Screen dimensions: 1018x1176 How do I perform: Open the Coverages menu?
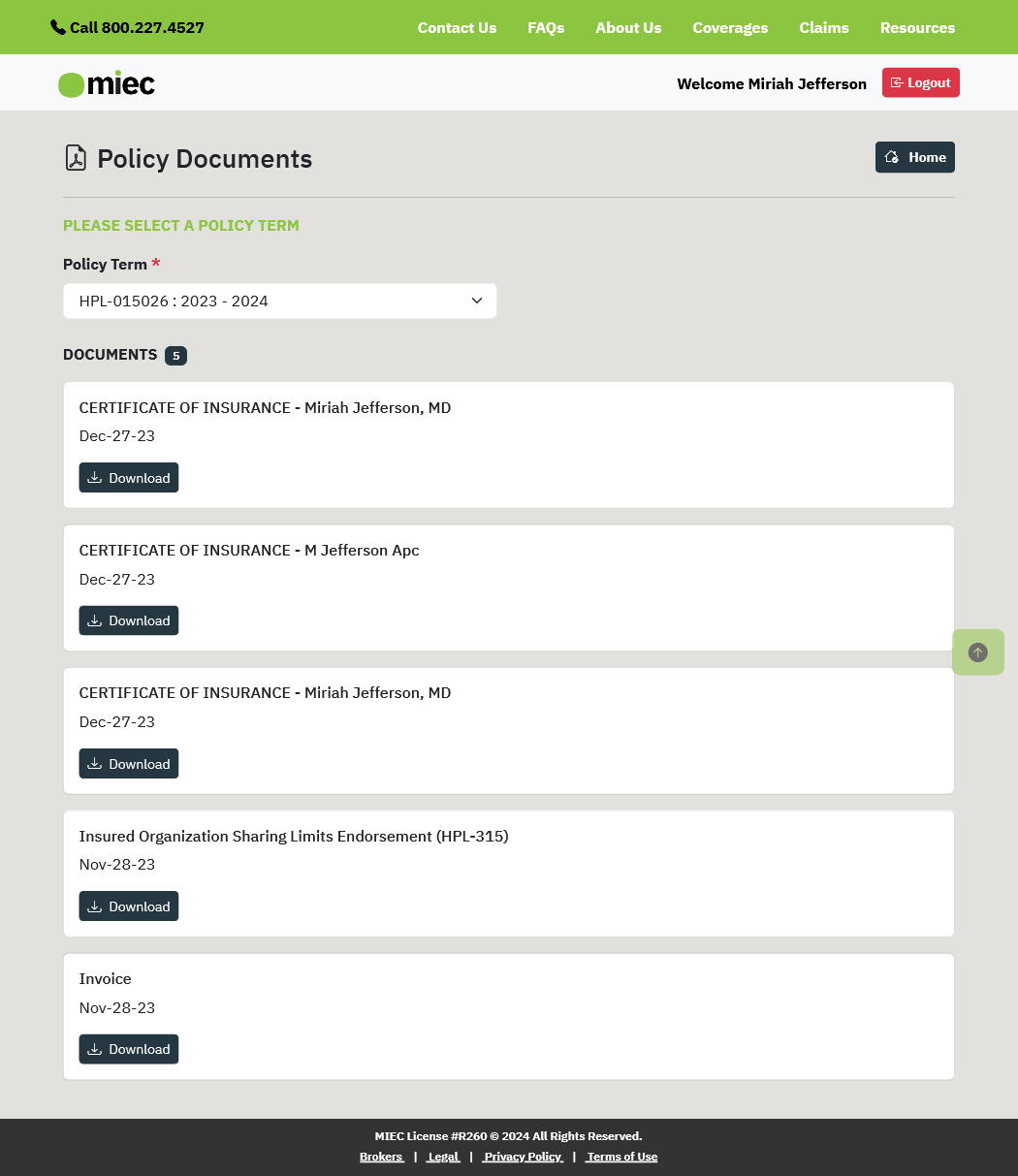point(730,27)
